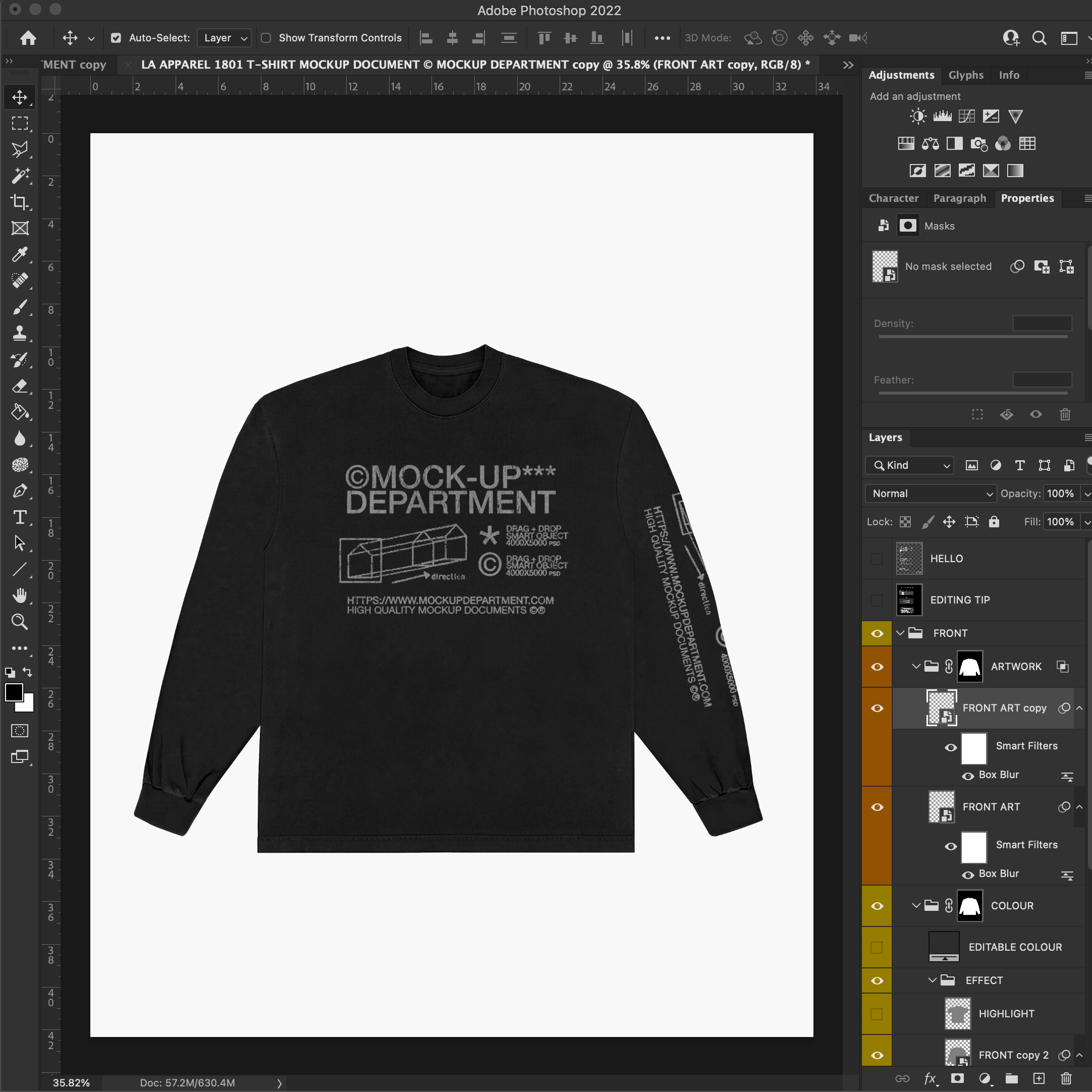Image resolution: width=1092 pixels, height=1092 pixels.
Task: Collapse the FRONT layer group
Action: coord(900,633)
